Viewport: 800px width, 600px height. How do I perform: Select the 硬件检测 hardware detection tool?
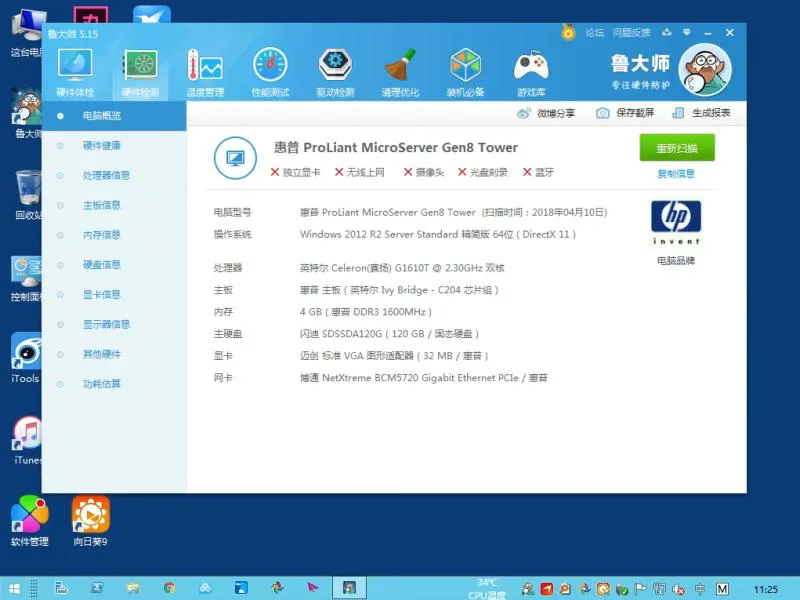(140, 72)
